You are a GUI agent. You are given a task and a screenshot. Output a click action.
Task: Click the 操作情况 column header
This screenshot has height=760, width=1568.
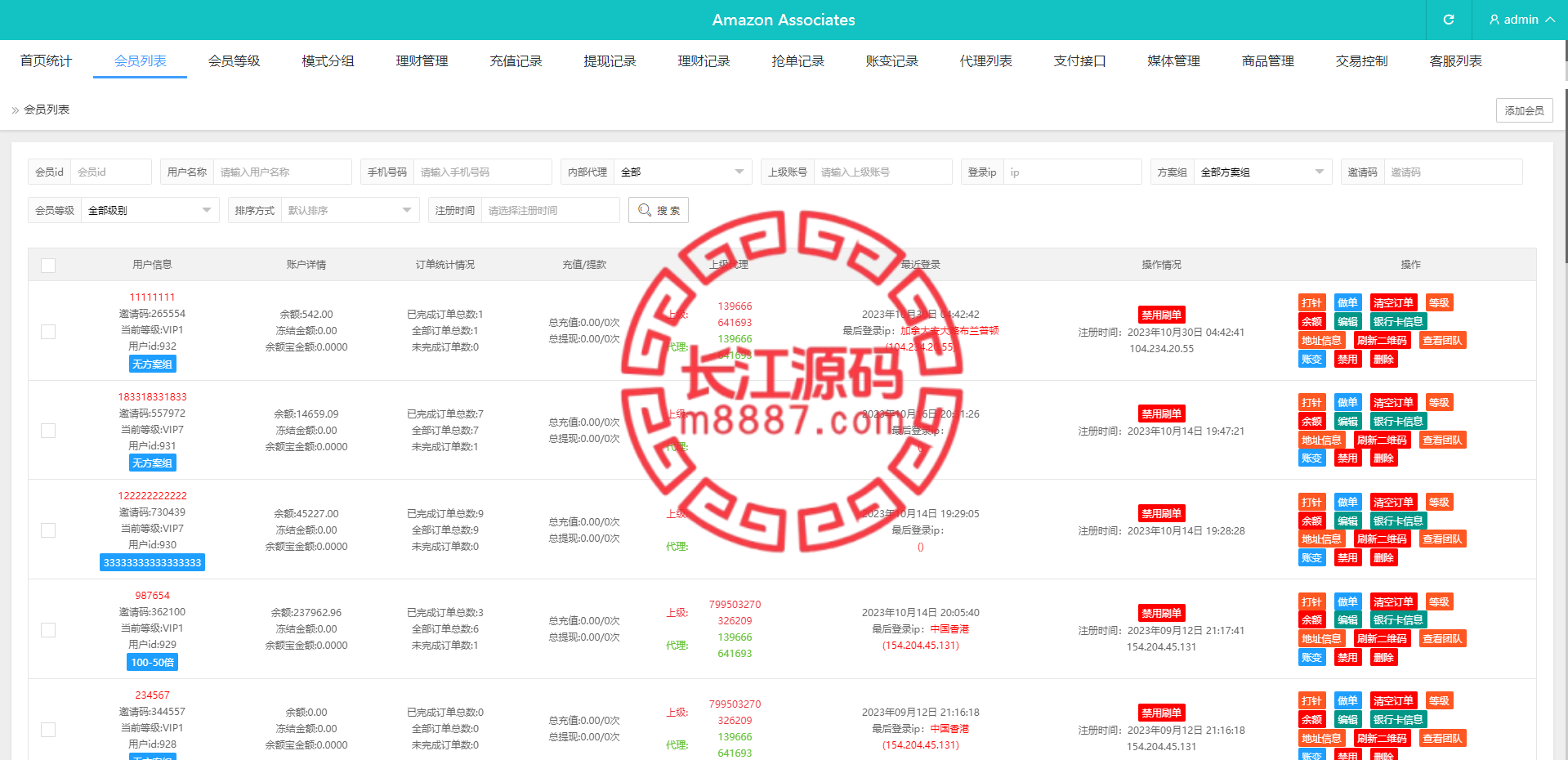tap(1161, 265)
